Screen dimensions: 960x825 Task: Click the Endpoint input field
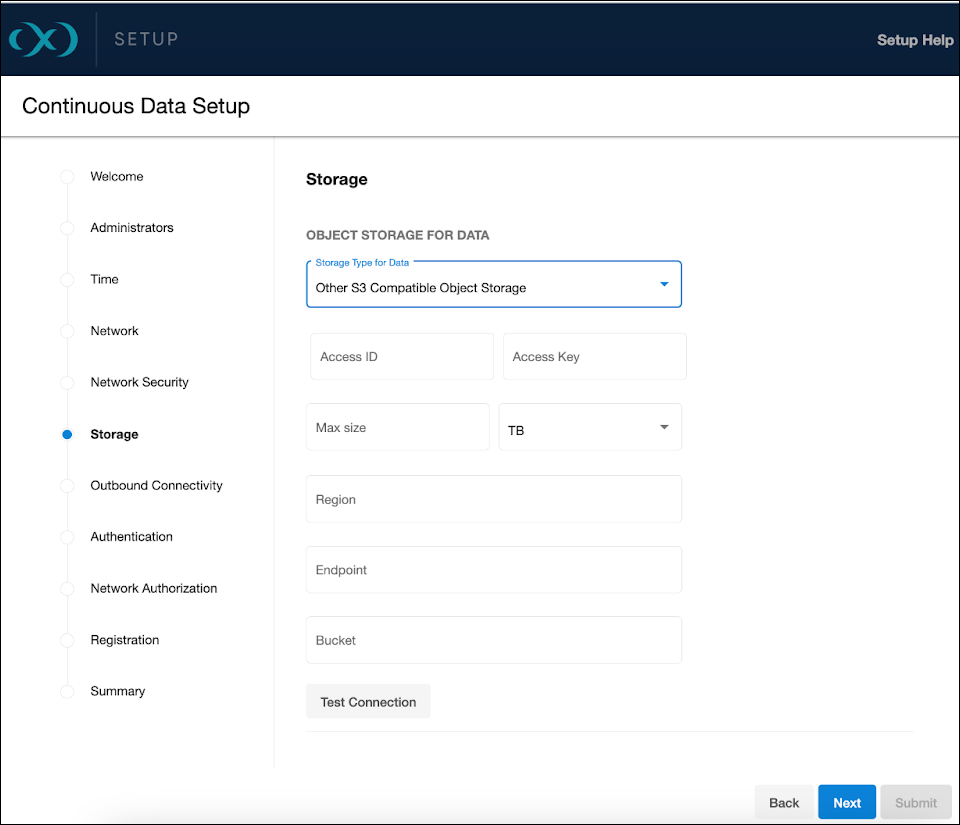pos(493,568)
